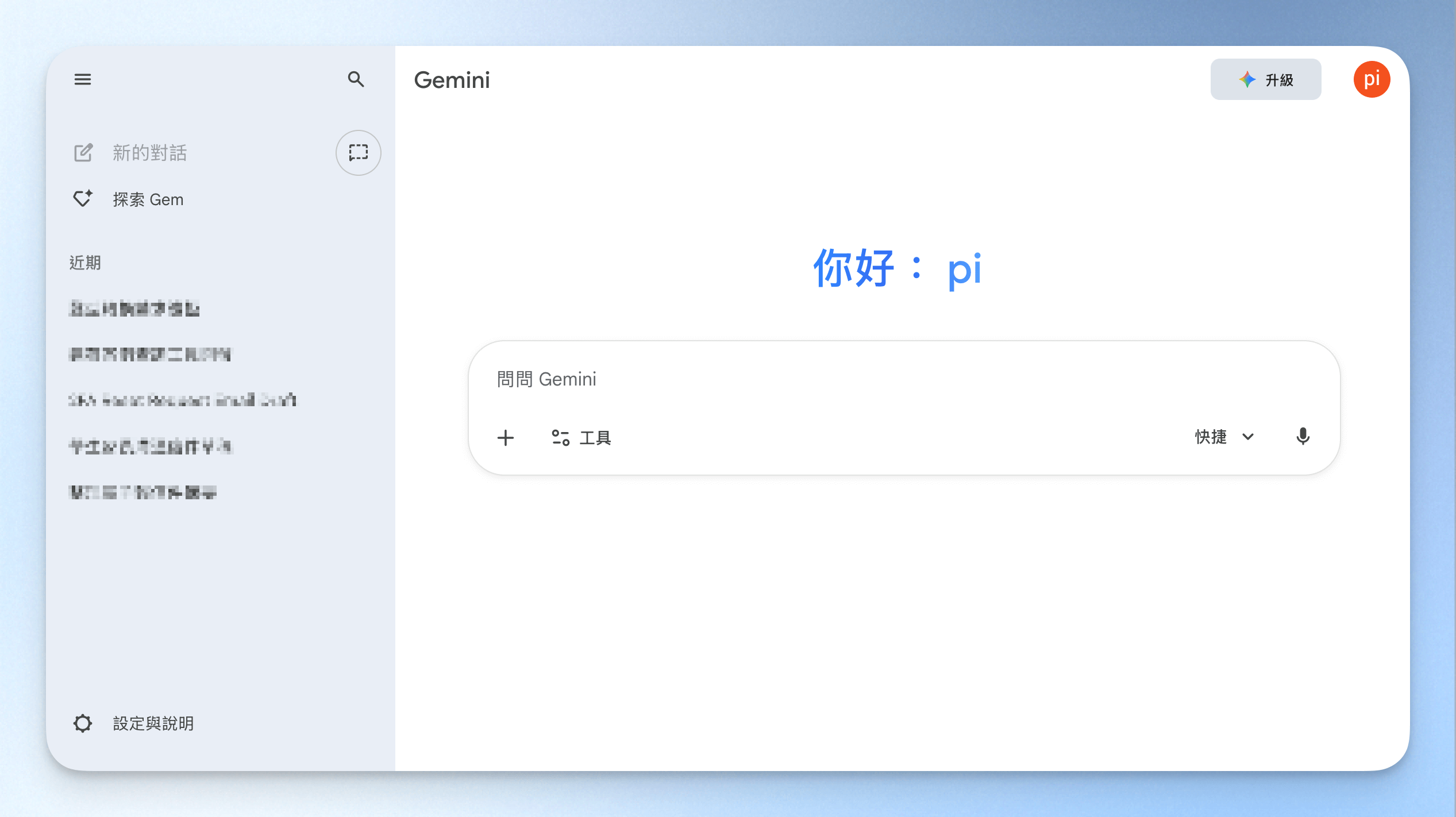This screenshot has height=817, width=1456.
Task: Click the chevron next to 快捷
Action: pos(1248,437)
